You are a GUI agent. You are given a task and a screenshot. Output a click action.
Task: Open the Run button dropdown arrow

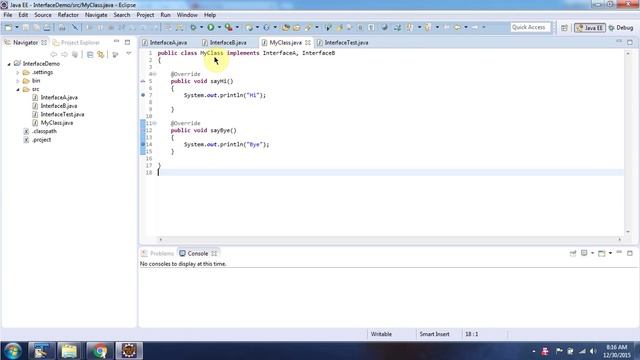(219, 27)
